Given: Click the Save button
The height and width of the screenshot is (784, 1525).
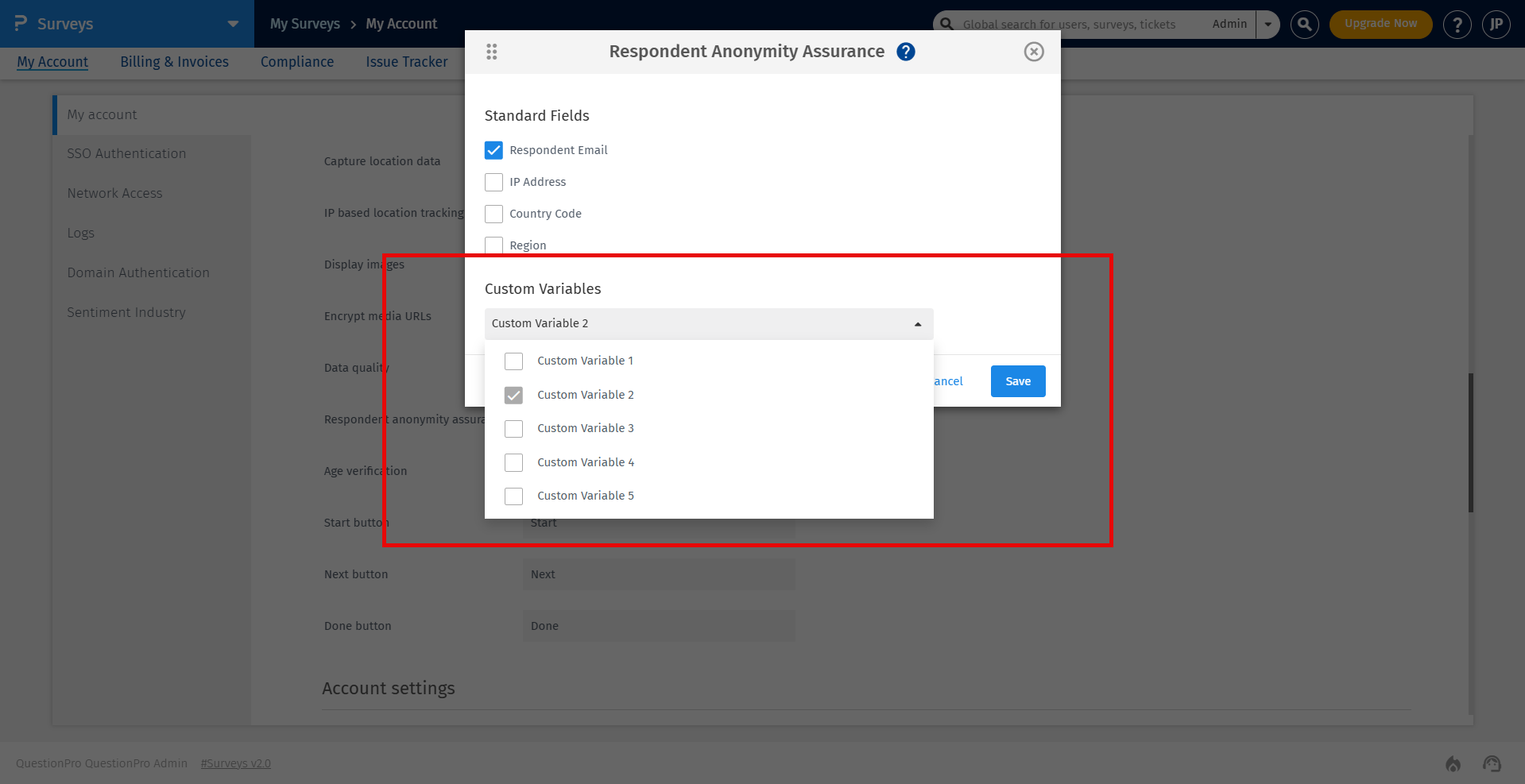Looking at the screenshot, I should pos(1018,381).
